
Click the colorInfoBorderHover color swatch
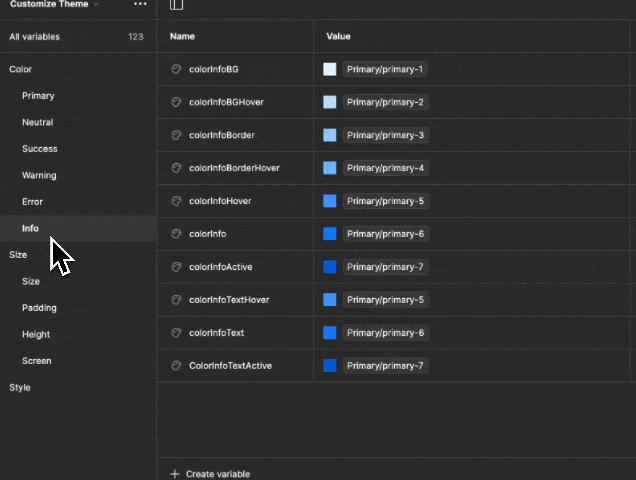click(x=330, y=168)
